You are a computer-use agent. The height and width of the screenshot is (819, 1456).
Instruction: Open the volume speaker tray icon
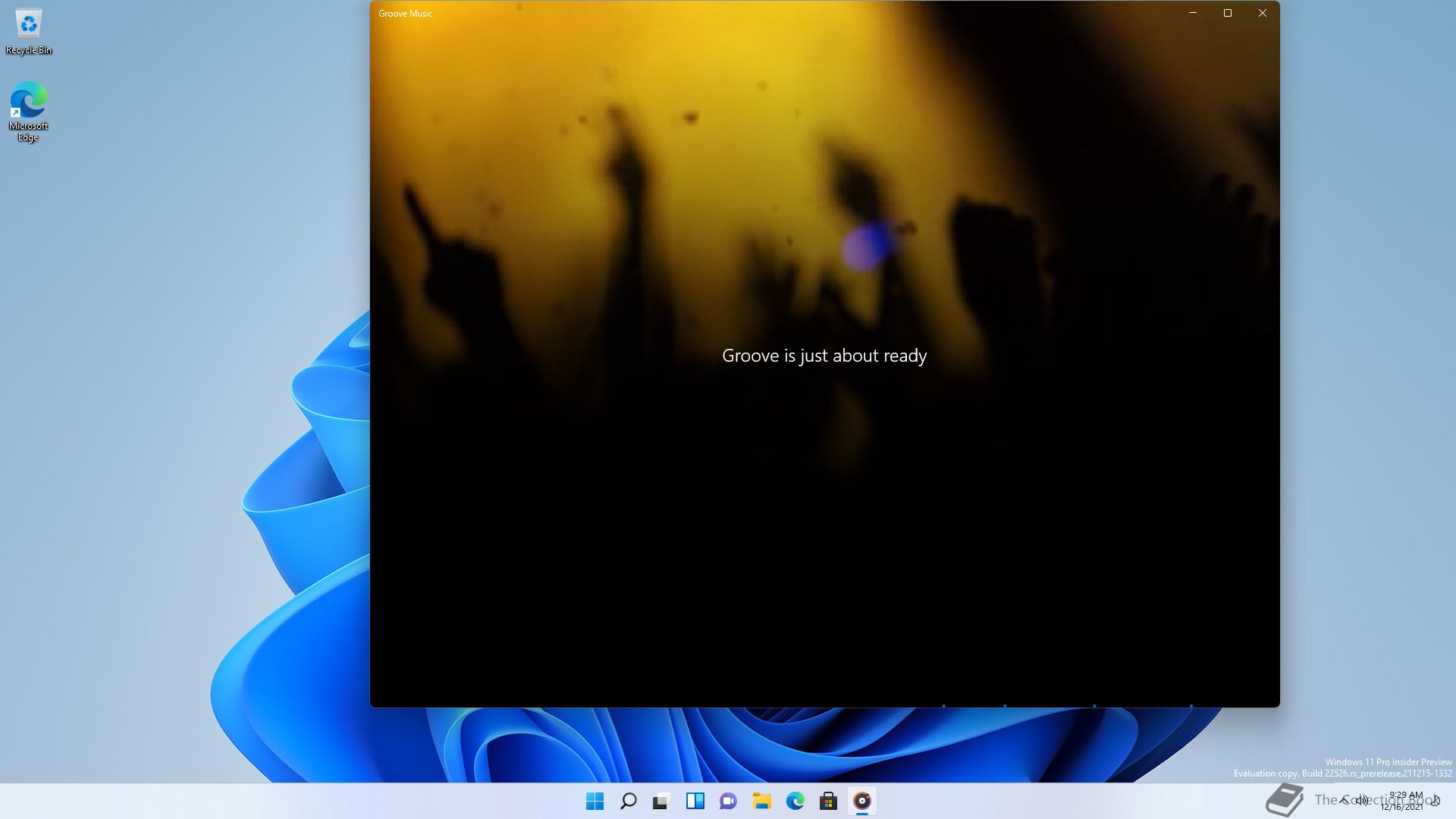[1362, 800]
